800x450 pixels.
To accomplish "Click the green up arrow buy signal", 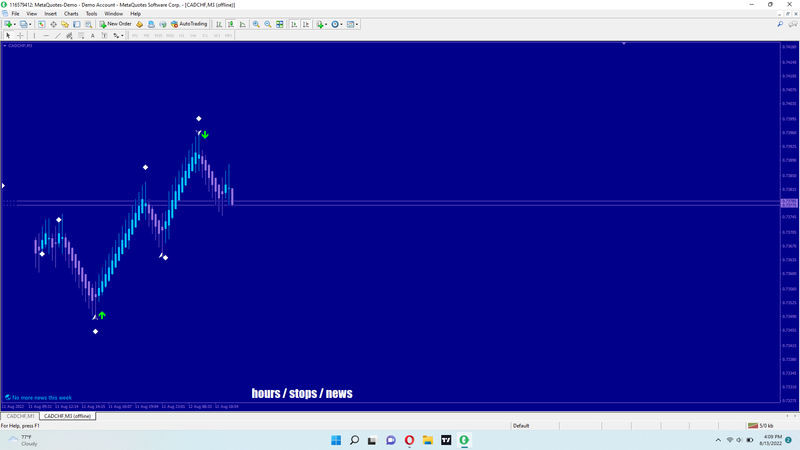I will click(x=102, y=315).
